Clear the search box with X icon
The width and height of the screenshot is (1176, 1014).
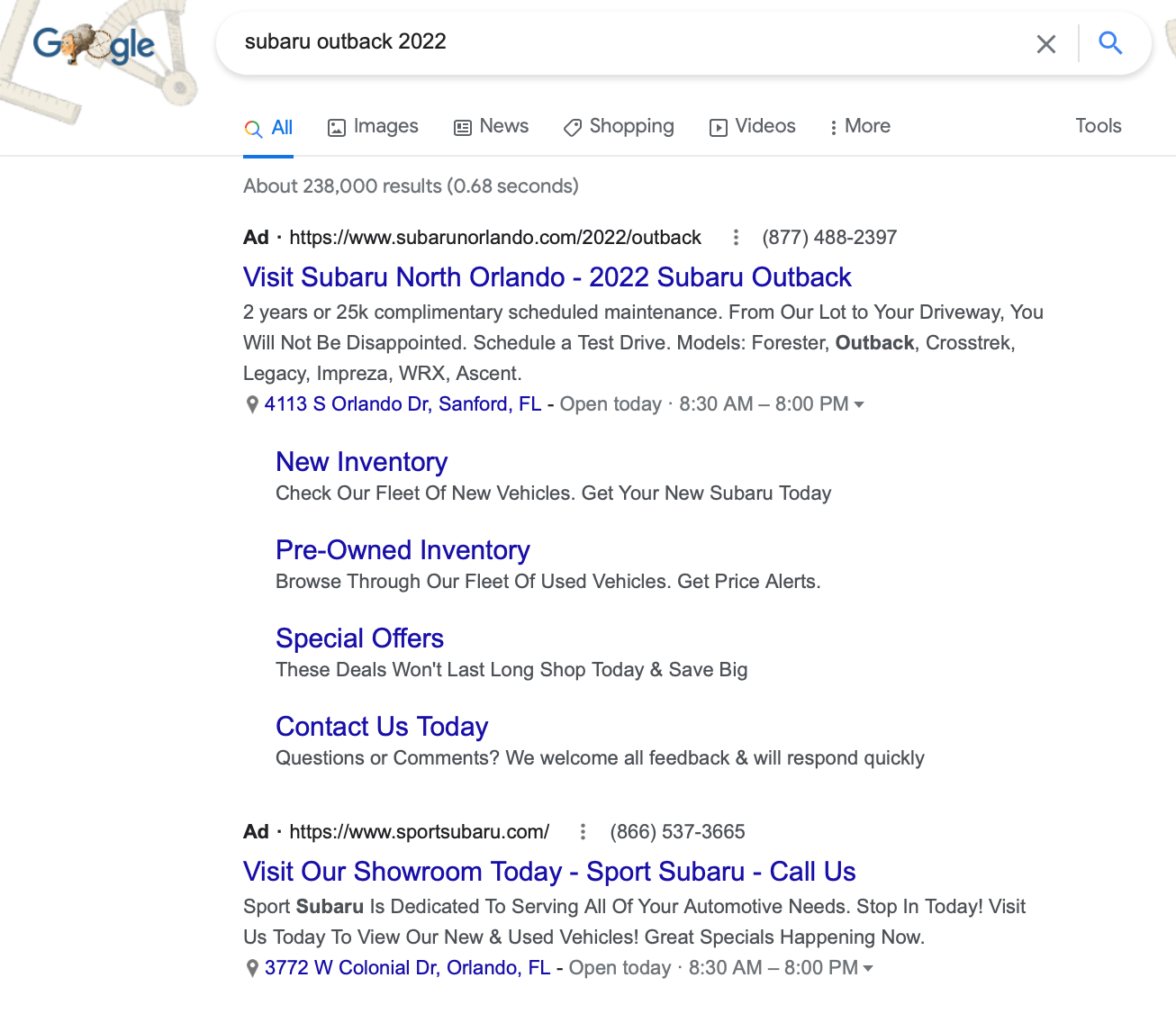(1046, 43)
